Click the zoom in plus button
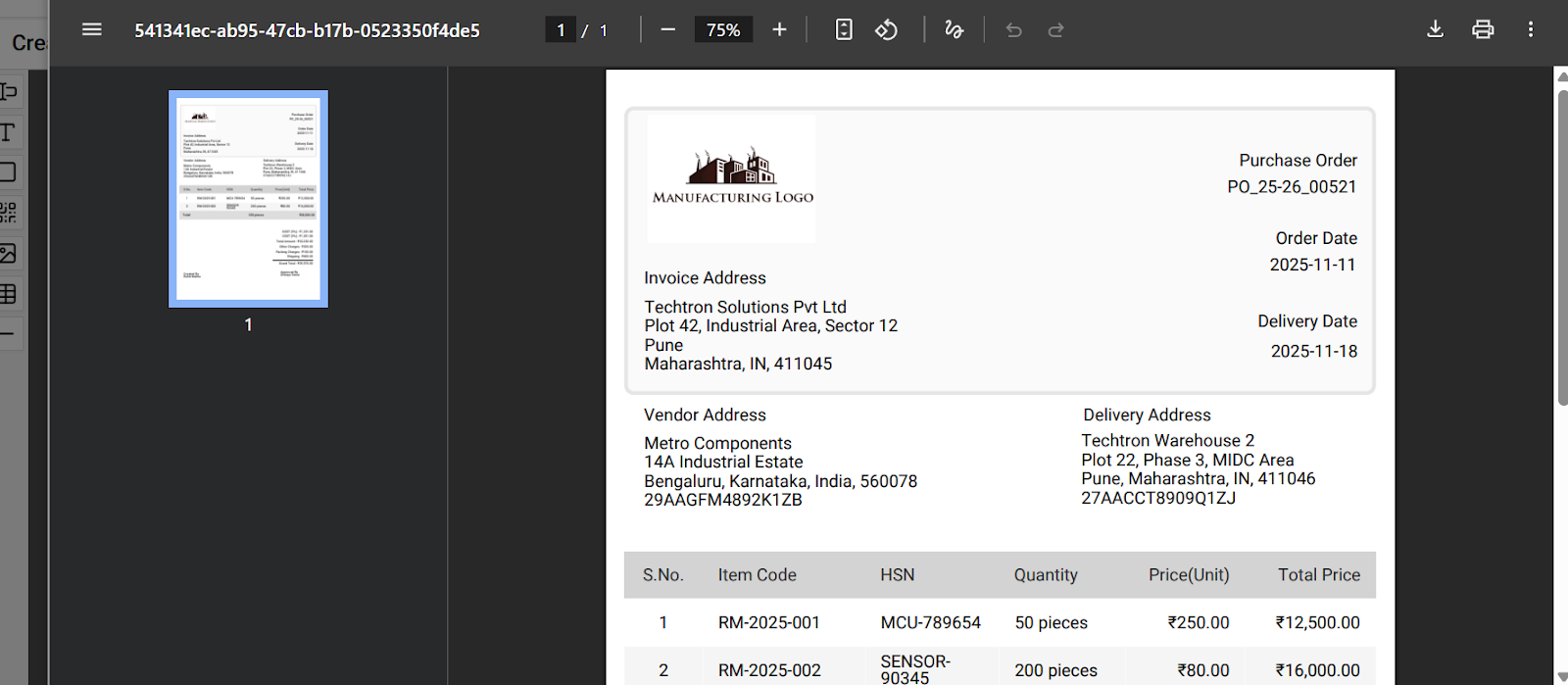Screen dimensions: 1568x685 coord(779,29)
